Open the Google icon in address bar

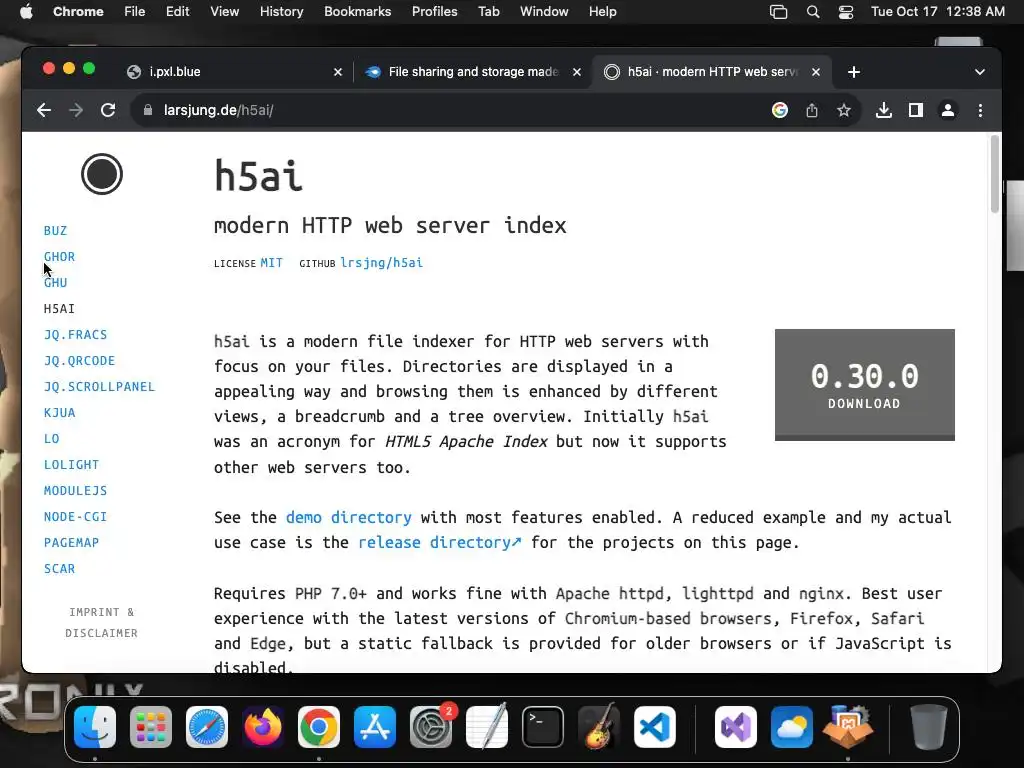779,110
